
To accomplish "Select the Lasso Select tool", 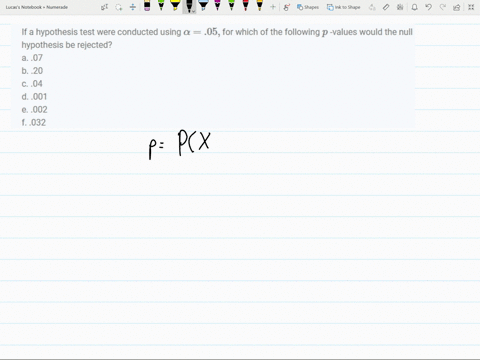I will coord(119,7).
